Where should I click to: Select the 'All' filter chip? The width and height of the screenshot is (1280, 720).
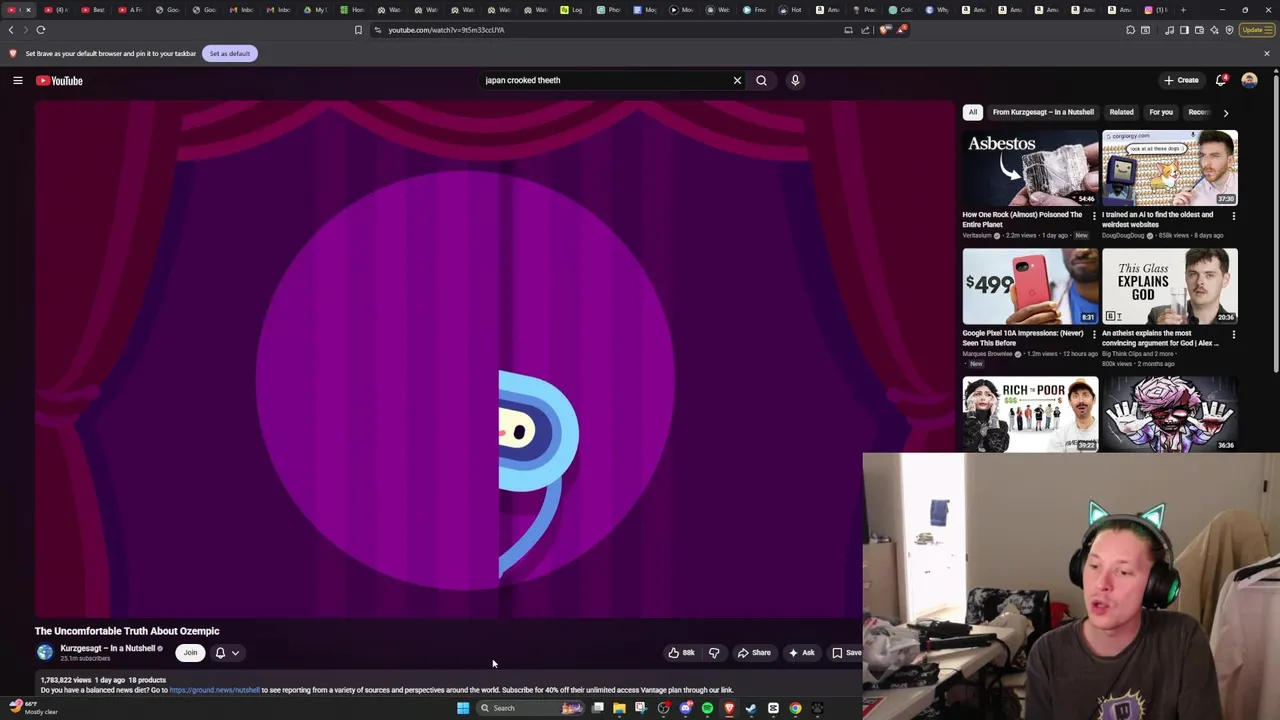tap(972, 112)
